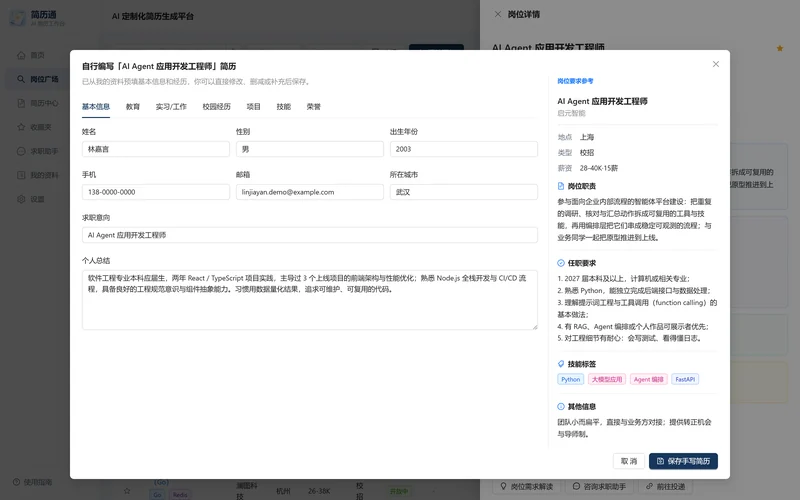Image resolution: width=800 pixels, height=500 pixels.
Task: Click the 使用指南 help icon at sidebar bottom
Action: pyautogui.click(x=16, y=482)
